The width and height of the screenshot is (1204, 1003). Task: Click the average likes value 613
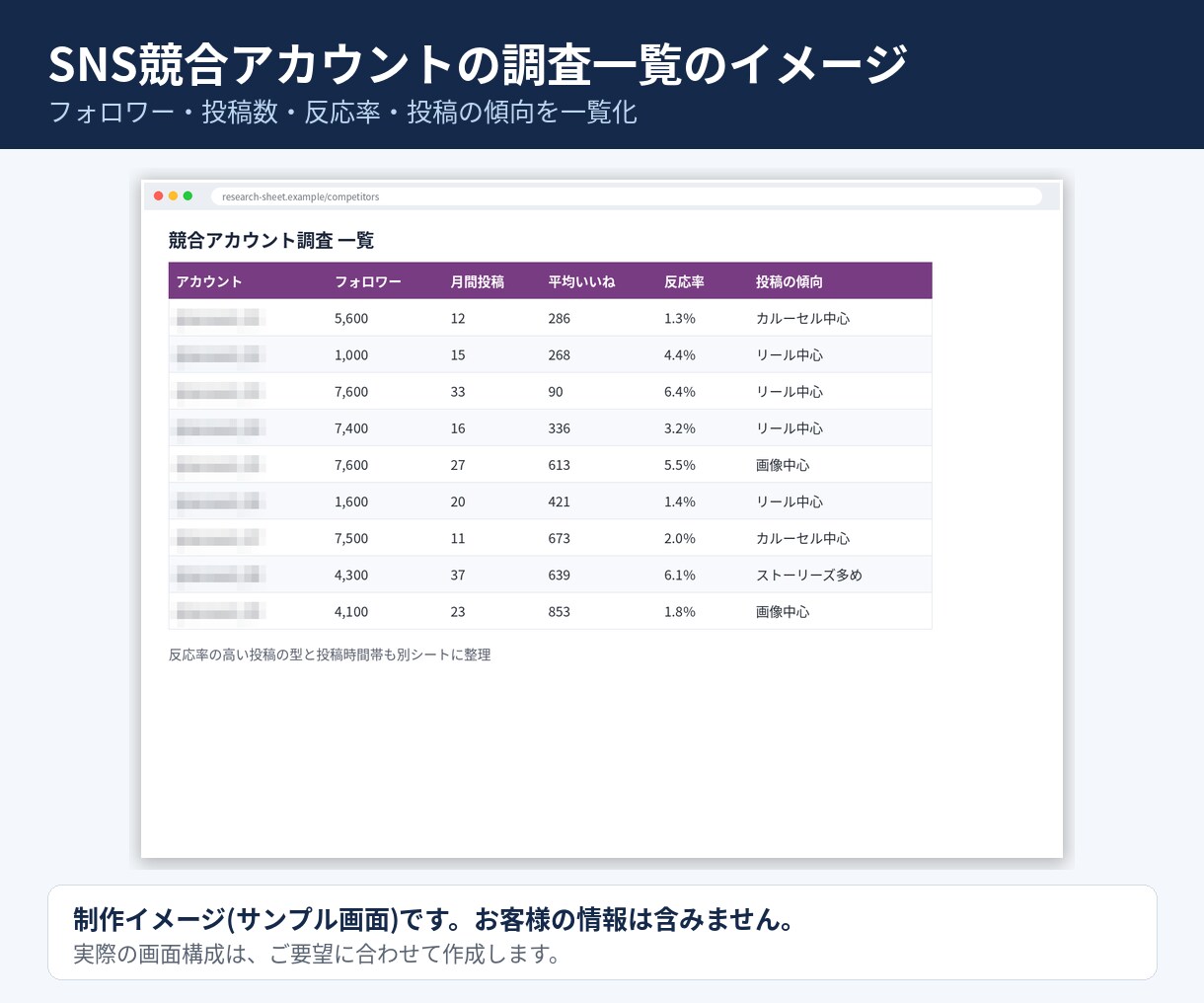(x=560, y=465)
